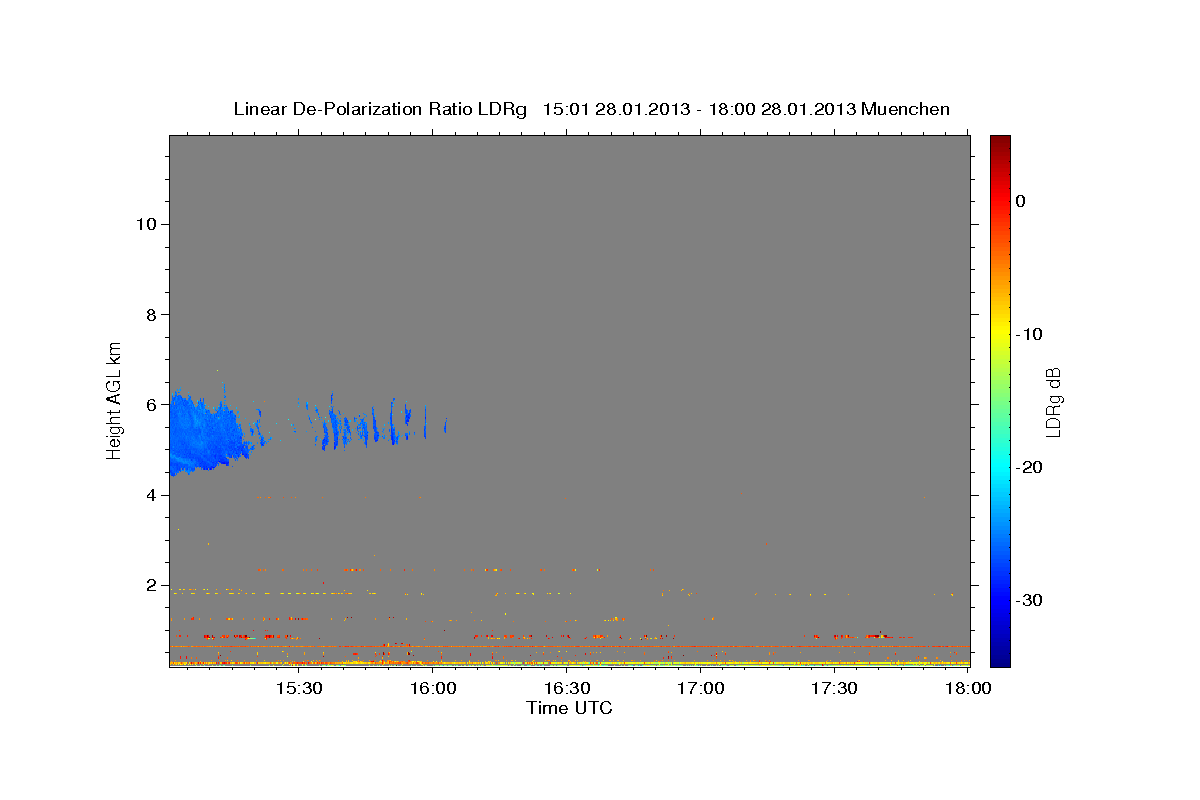Screen dimensions: 1200x800
Task: Click the 17:30 time tick label
Action: 835,688
